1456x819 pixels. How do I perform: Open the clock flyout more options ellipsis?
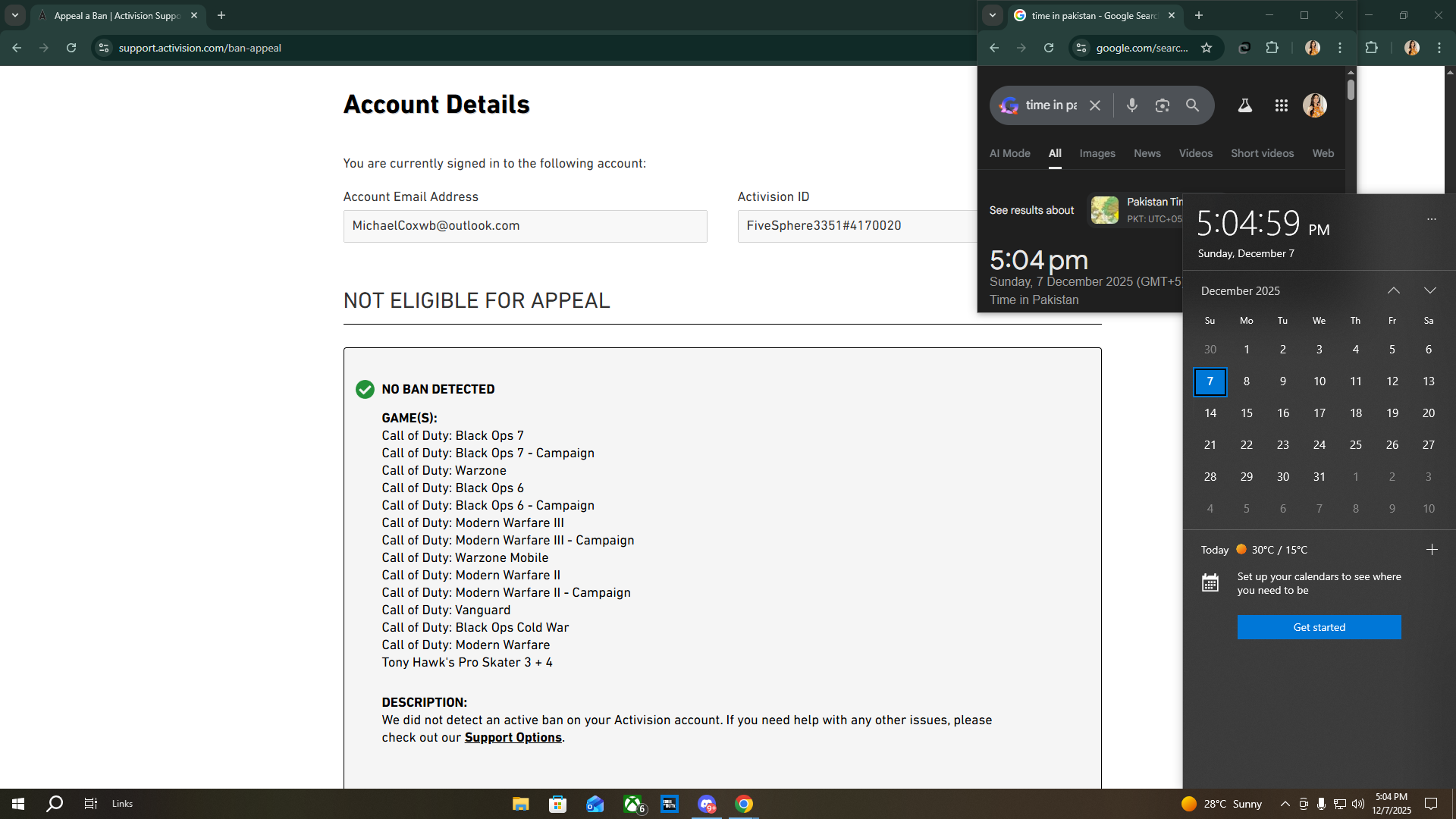click(x=1432, y=219)
